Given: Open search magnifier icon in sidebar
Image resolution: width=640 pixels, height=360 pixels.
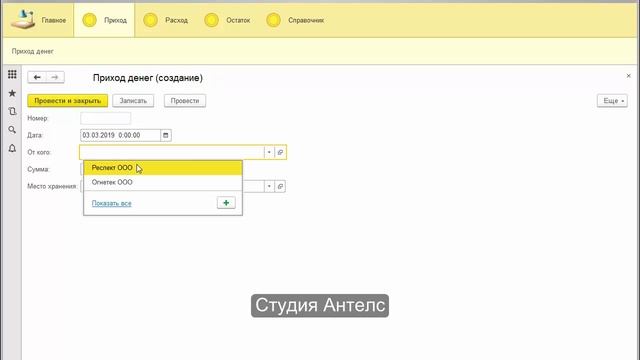Looking at the screenshot, I should (12, 130).
